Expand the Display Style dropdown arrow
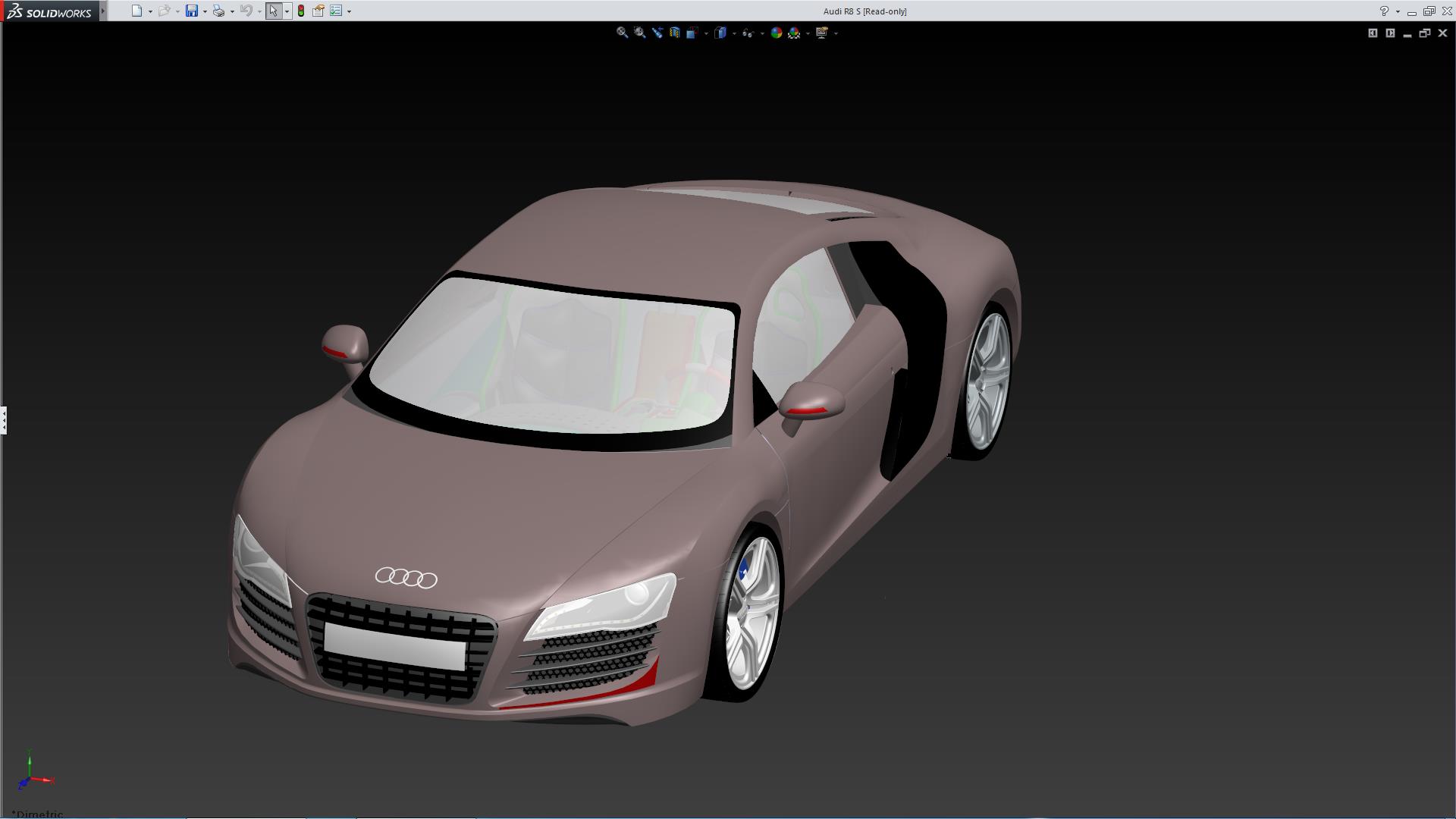The image size is (1456, 819). (734, 33)
